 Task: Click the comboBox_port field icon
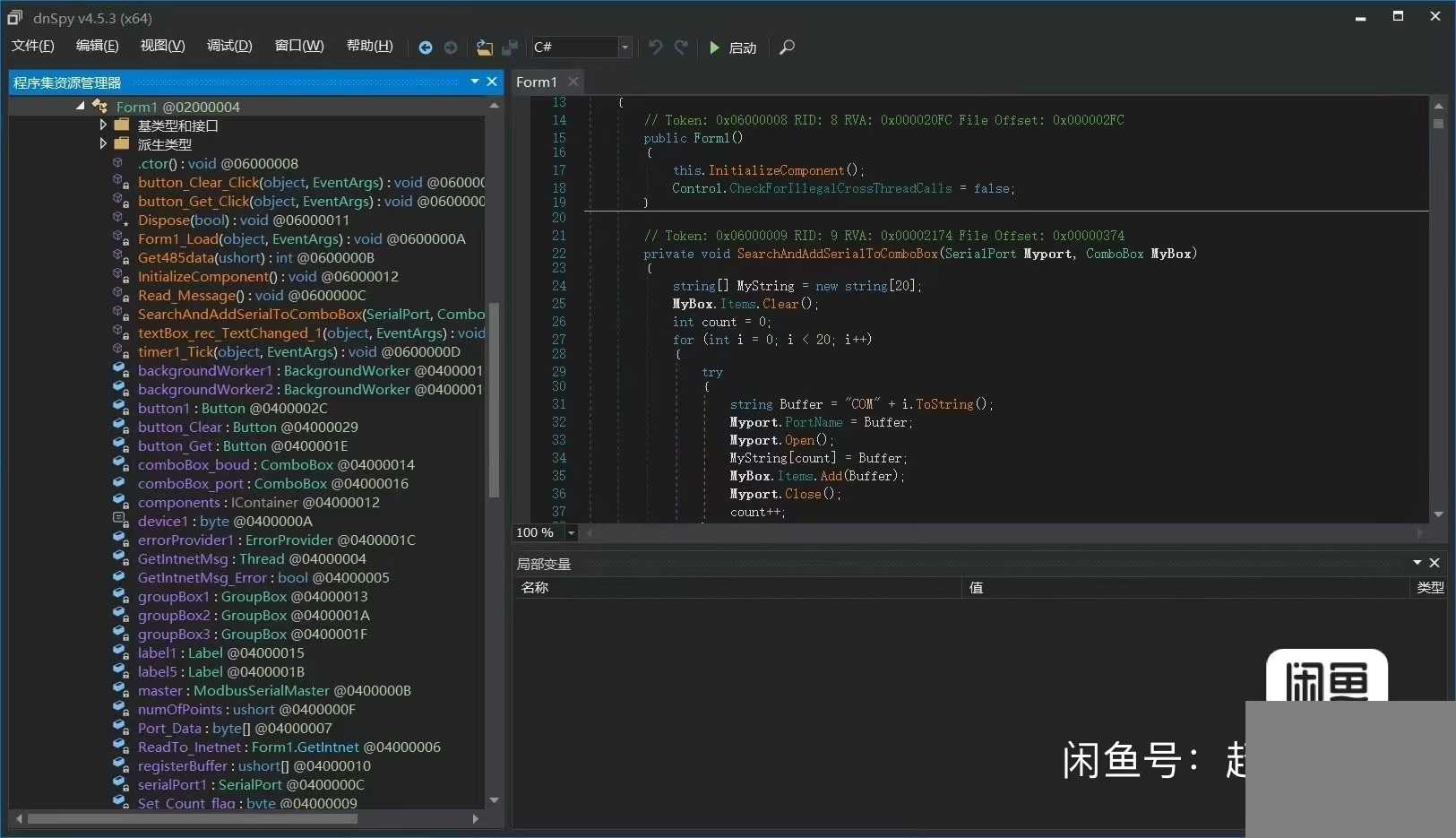(121, 483)
